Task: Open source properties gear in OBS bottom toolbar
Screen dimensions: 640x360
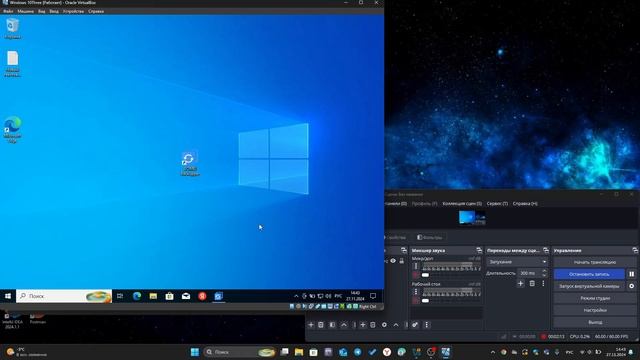Action: click(x=384, y=325)
